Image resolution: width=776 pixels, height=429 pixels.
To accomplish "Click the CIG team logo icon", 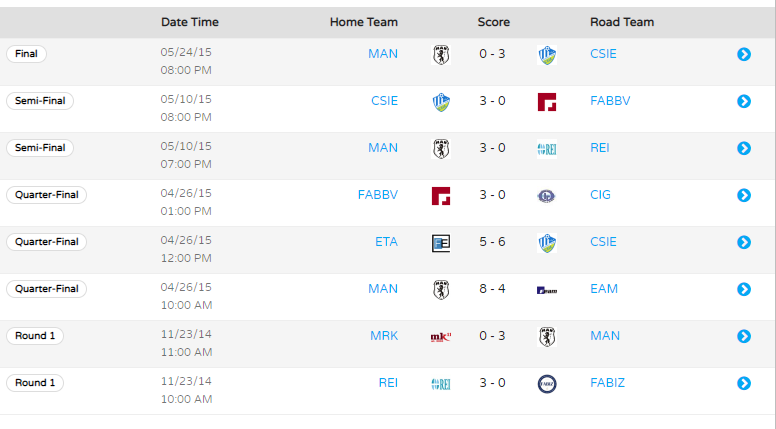I will pyautogui.click(x=547, y=196).
